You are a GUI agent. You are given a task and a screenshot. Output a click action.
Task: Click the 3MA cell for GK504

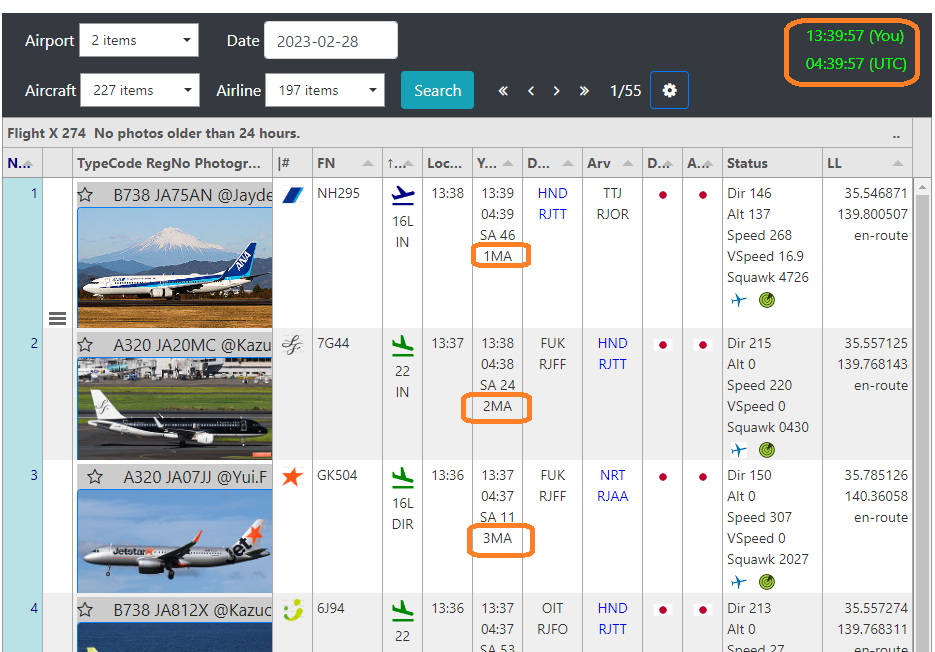497,538
